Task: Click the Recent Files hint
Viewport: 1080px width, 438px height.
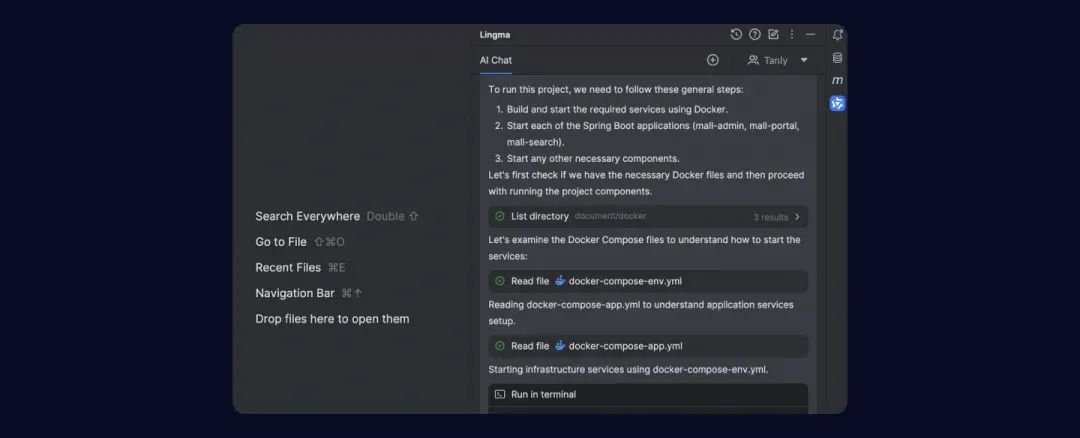Action: click(288, 268)
